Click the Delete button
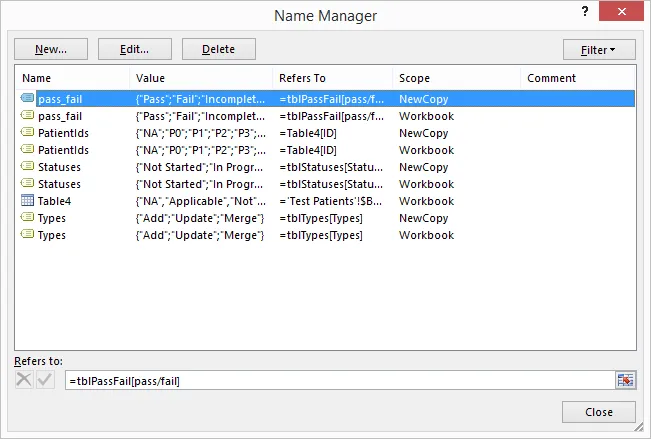The image size is (651, 439). (x=219, y=49)
